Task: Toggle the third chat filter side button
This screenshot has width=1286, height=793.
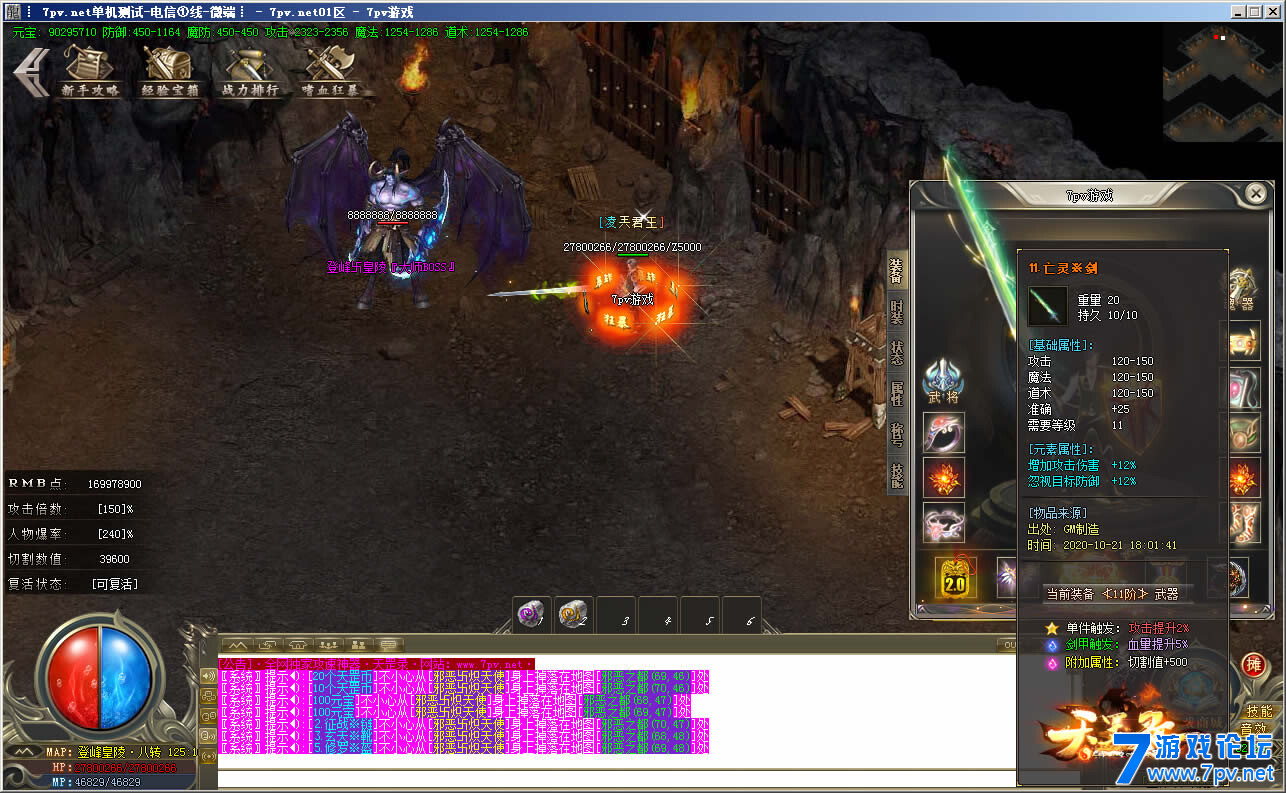Action: [x=208, y=716]
